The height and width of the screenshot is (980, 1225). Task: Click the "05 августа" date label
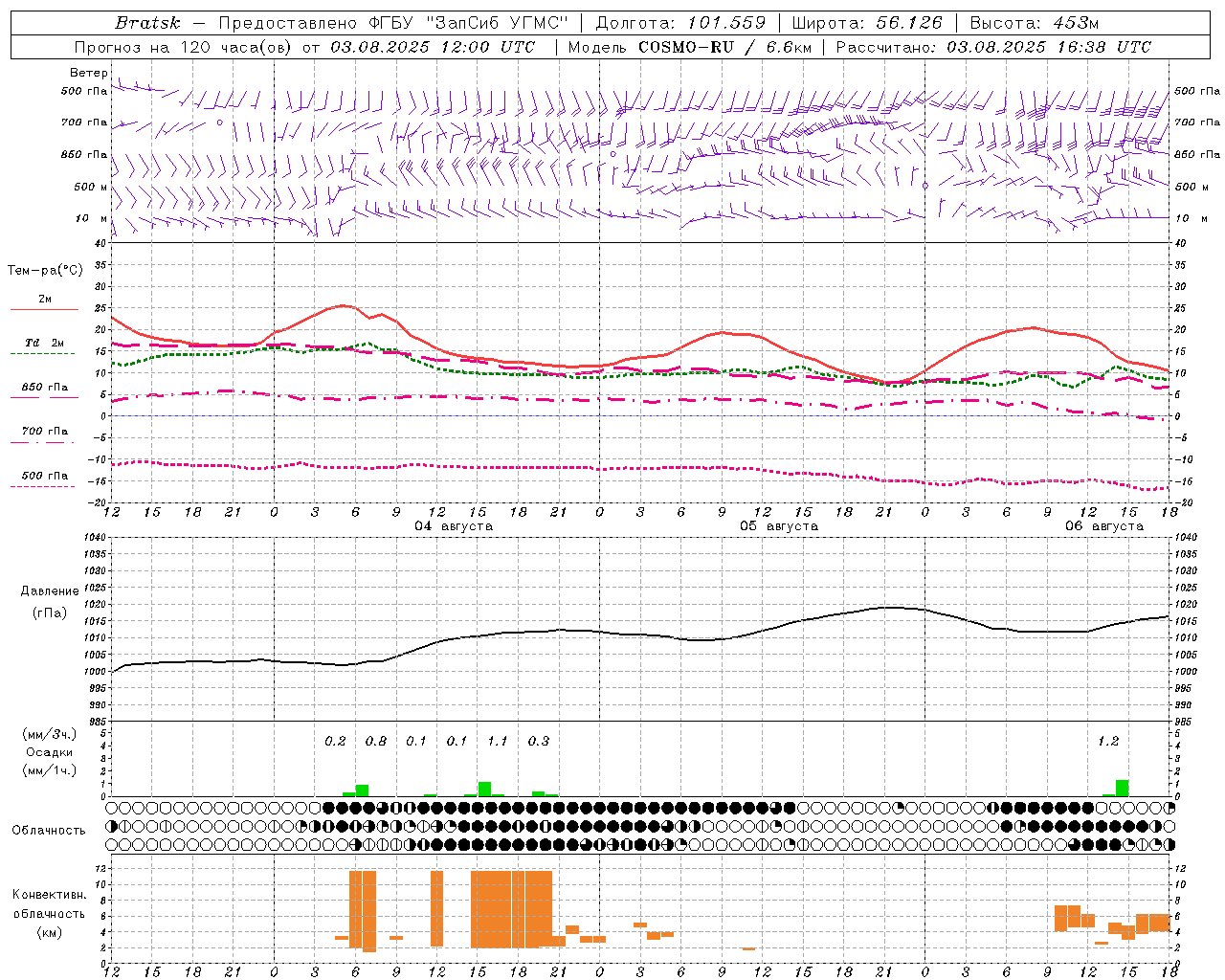(x=779, y=526)
